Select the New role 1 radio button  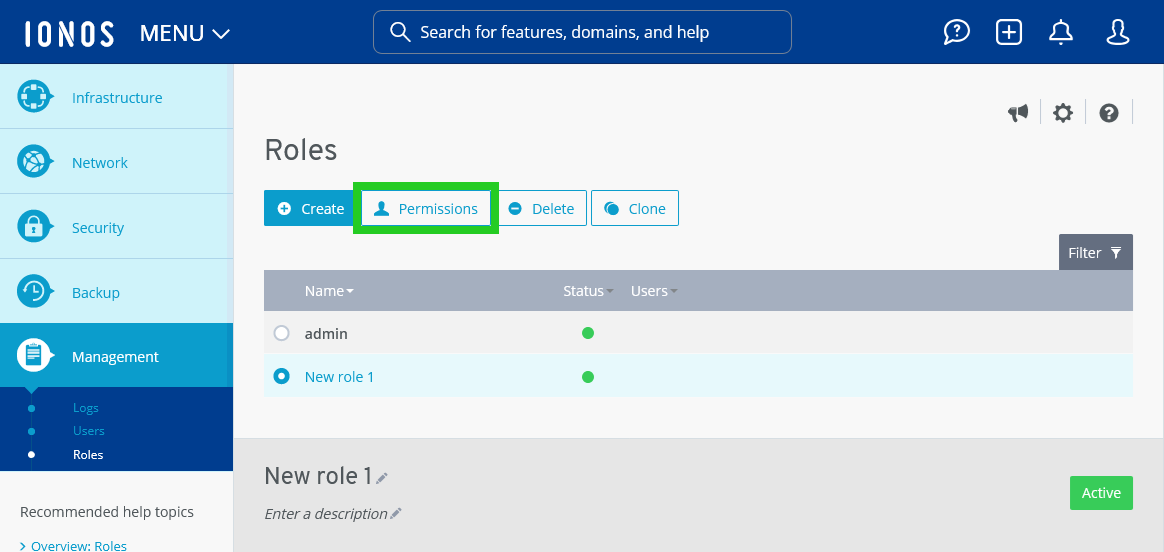281,376
